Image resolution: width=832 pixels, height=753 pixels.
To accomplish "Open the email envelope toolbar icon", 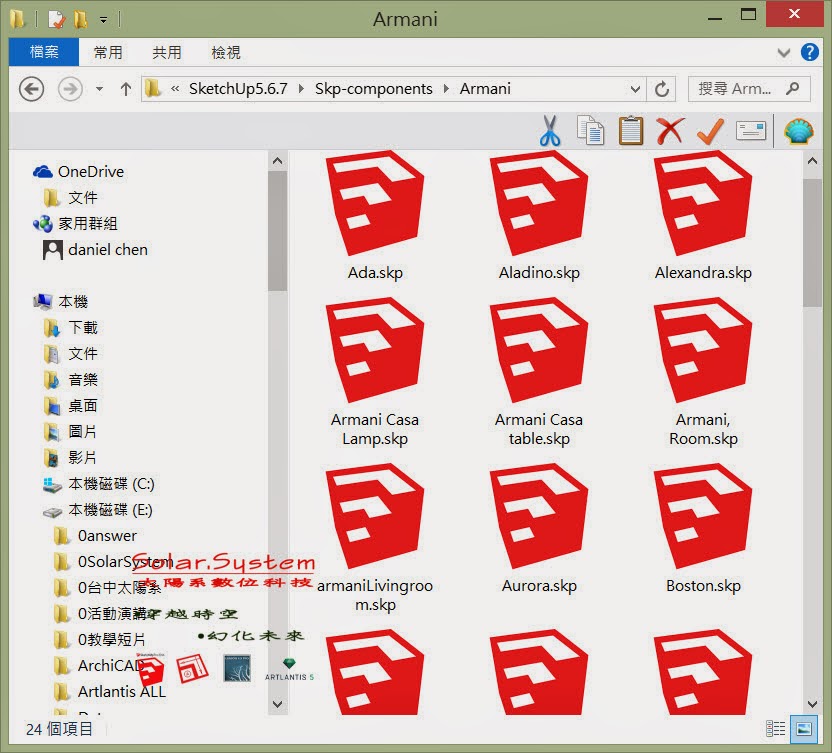I will [750, 130].
